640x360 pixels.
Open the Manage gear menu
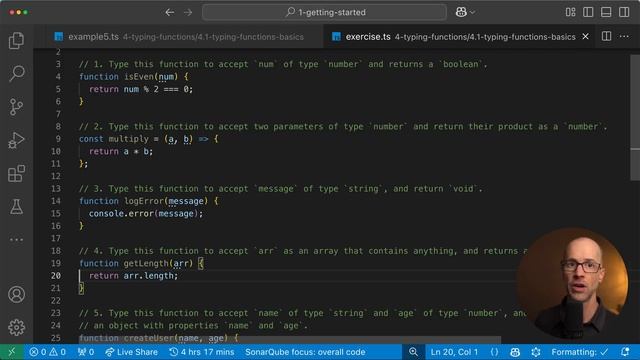[16, 327]
